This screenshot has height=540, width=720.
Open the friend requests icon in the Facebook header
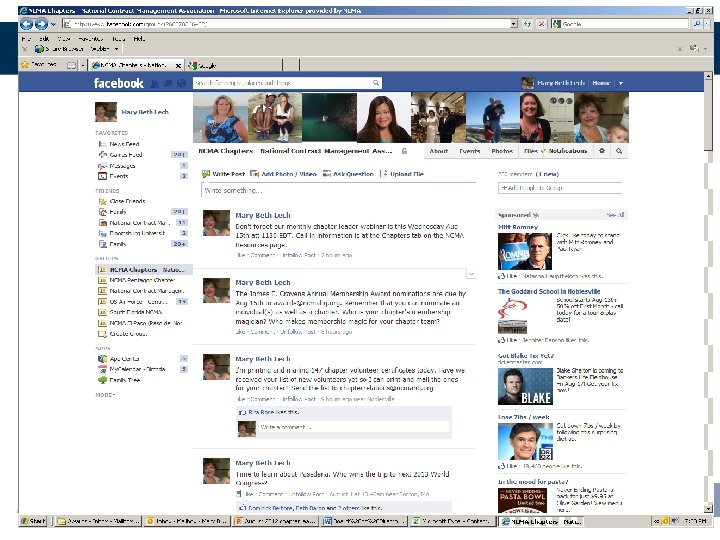coord(155,83)
